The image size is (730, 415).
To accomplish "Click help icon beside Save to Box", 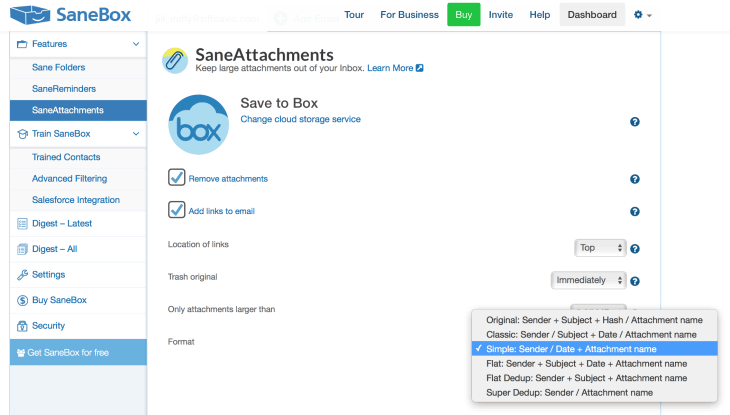I will coord(634,122).
